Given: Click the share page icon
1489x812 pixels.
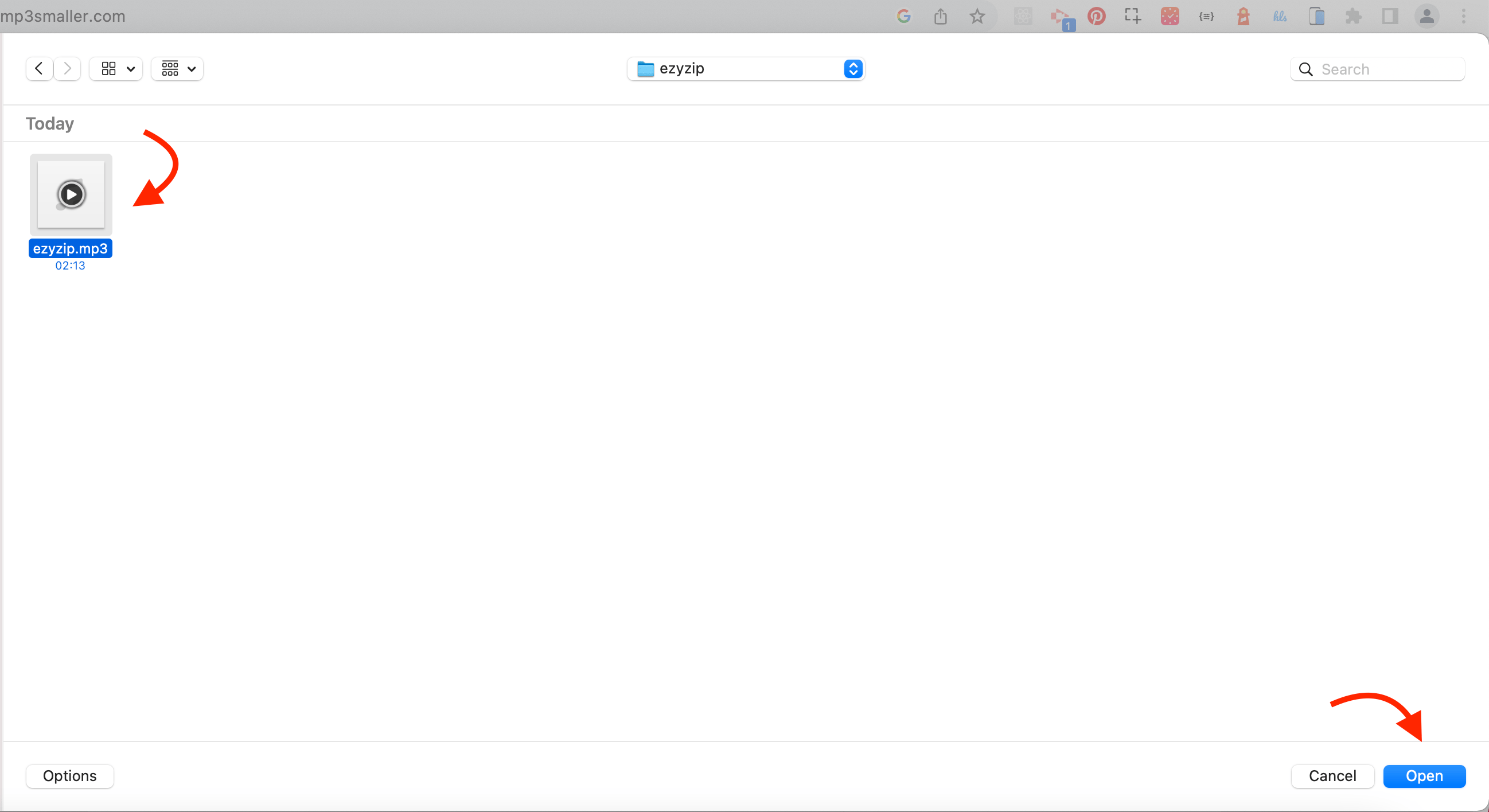Looking at the screenshot, I should point(941,16).
